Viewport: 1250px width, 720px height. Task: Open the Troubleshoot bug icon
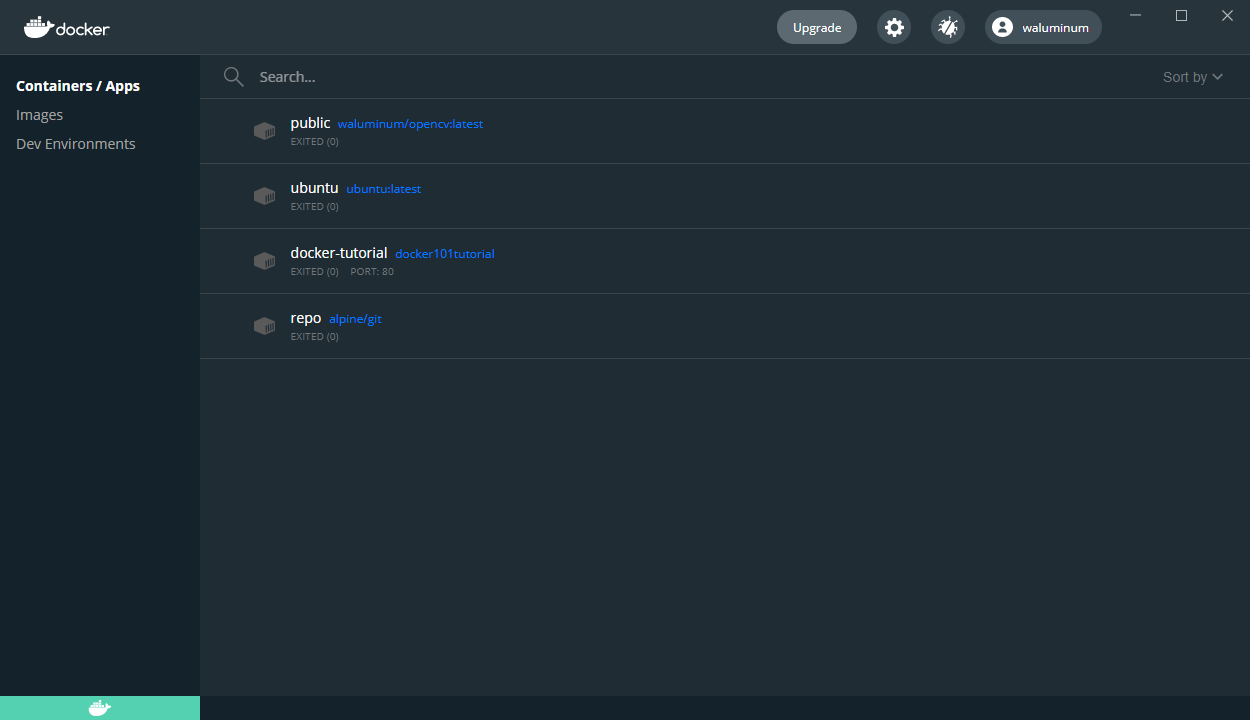click(x=948, y=27)
